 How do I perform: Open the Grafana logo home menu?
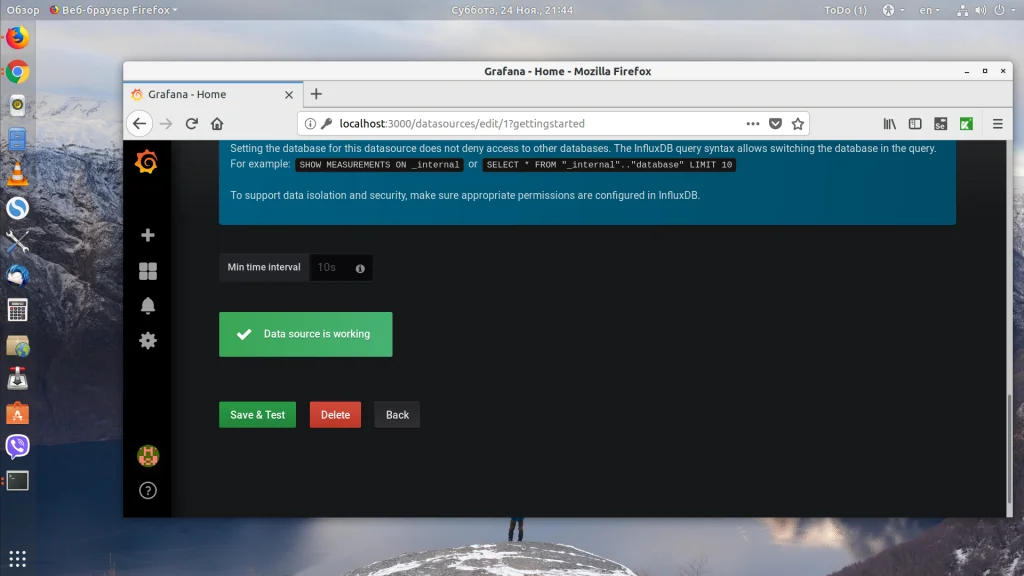click(147, 162)
